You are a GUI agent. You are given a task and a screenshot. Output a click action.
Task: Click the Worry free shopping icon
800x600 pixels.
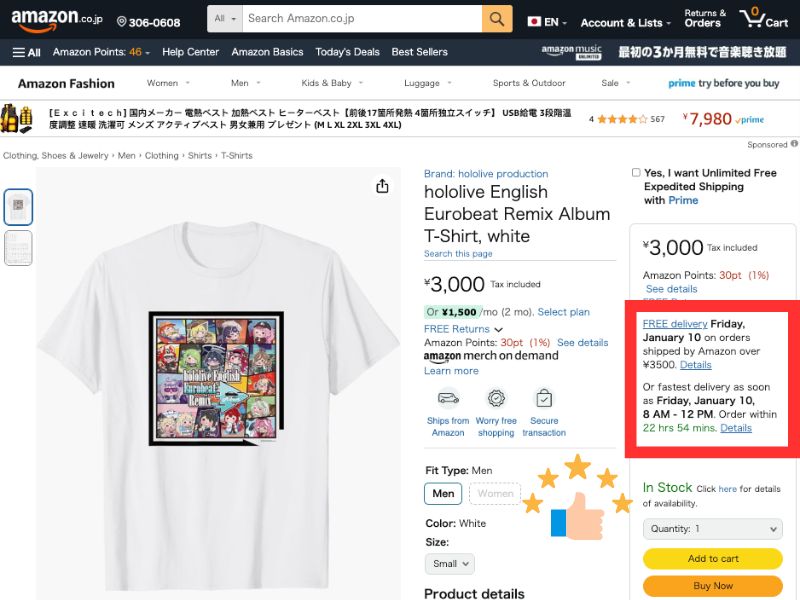496,398
